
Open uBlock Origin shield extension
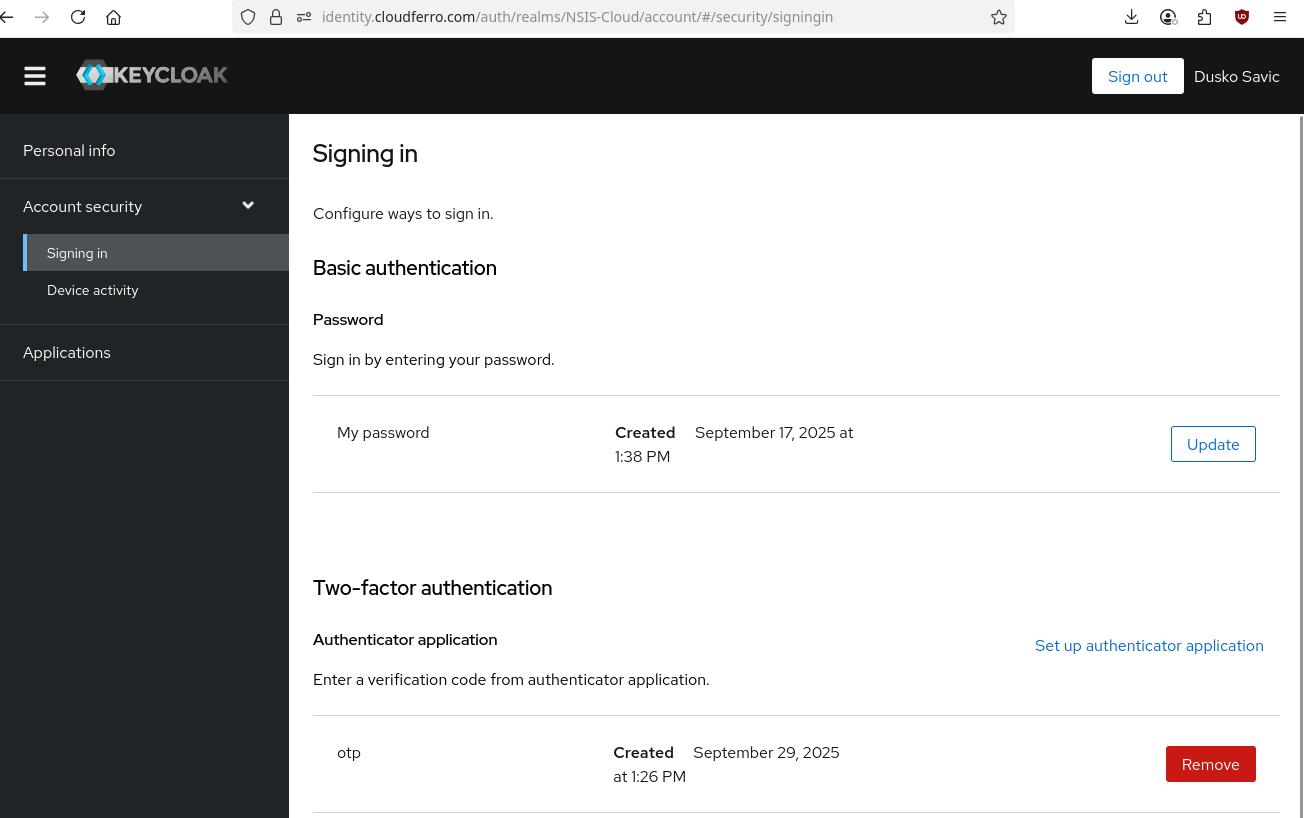click(1241, 17)
